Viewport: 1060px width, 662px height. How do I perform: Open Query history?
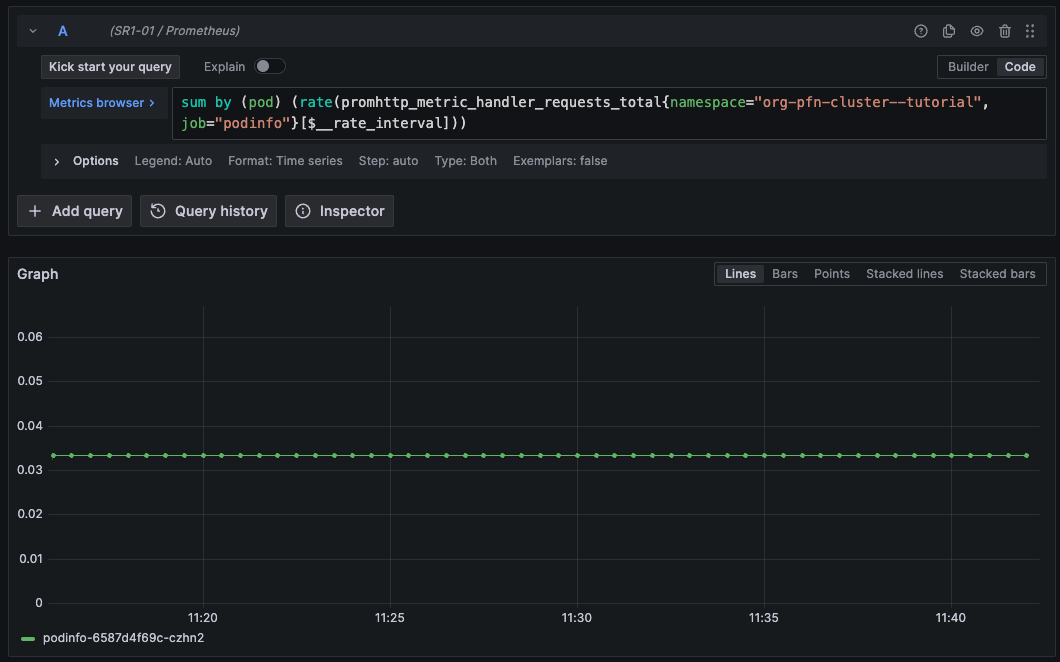(x=208, y=211)
